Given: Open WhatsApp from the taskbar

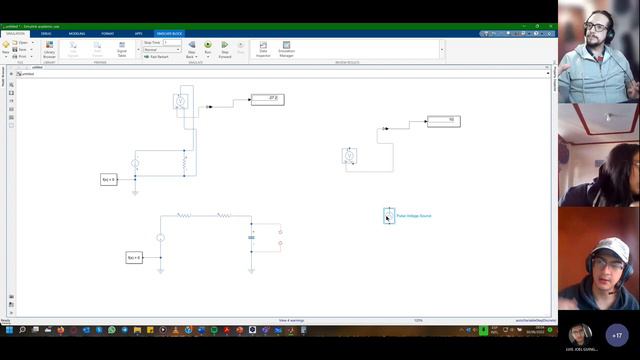Looking at the screenshot, I should (112, 330).
